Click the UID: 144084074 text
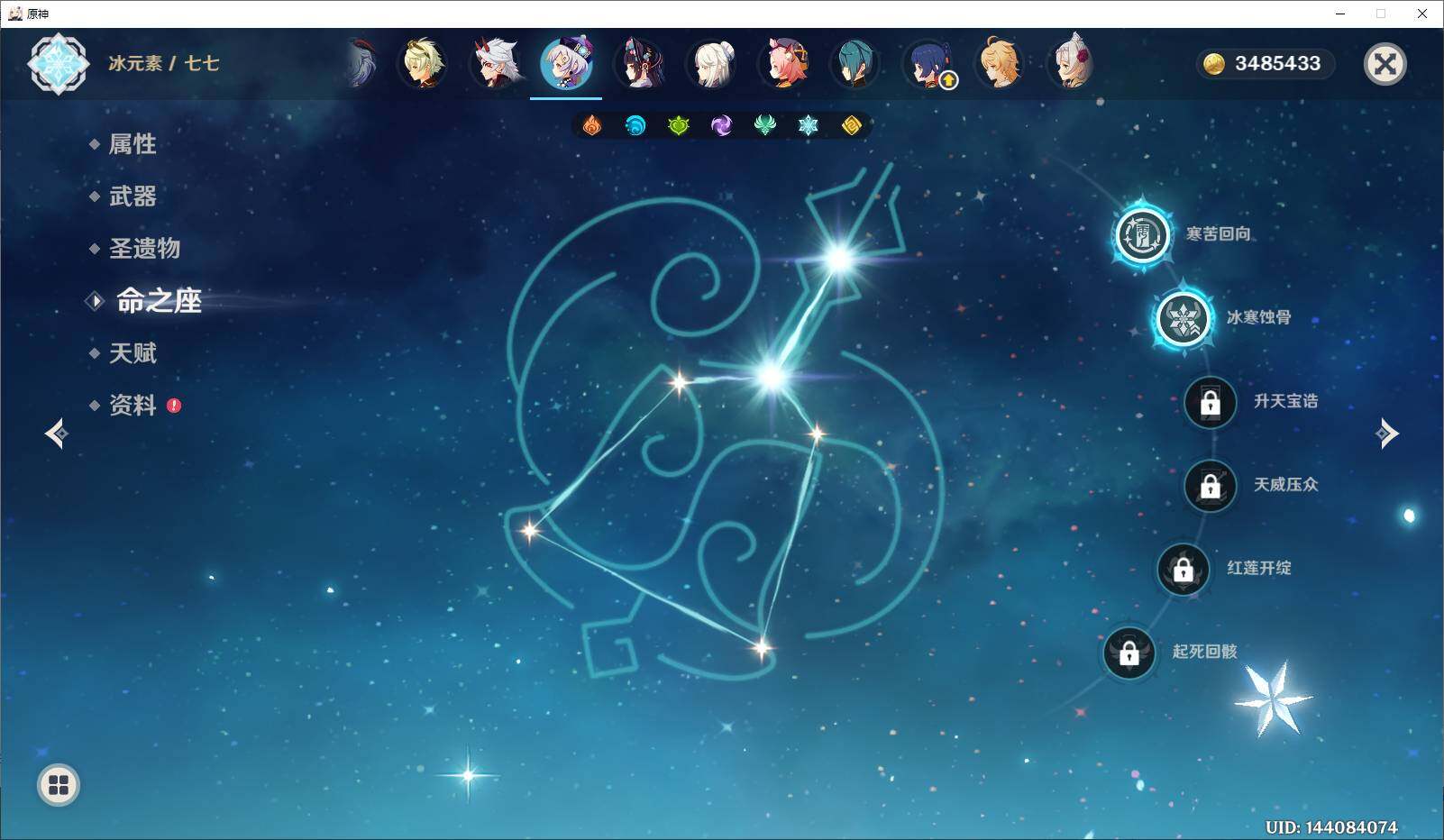The width and height of the screenshot is (1444, 840). click(x=1331, y=827)
